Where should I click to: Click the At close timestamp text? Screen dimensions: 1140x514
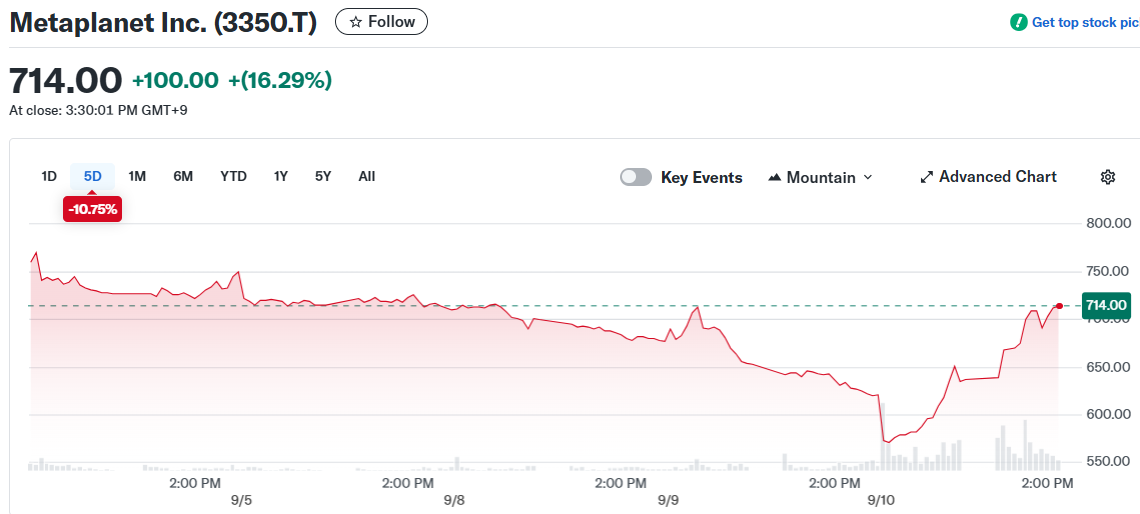pyautogui.click(x=98, y=111)
